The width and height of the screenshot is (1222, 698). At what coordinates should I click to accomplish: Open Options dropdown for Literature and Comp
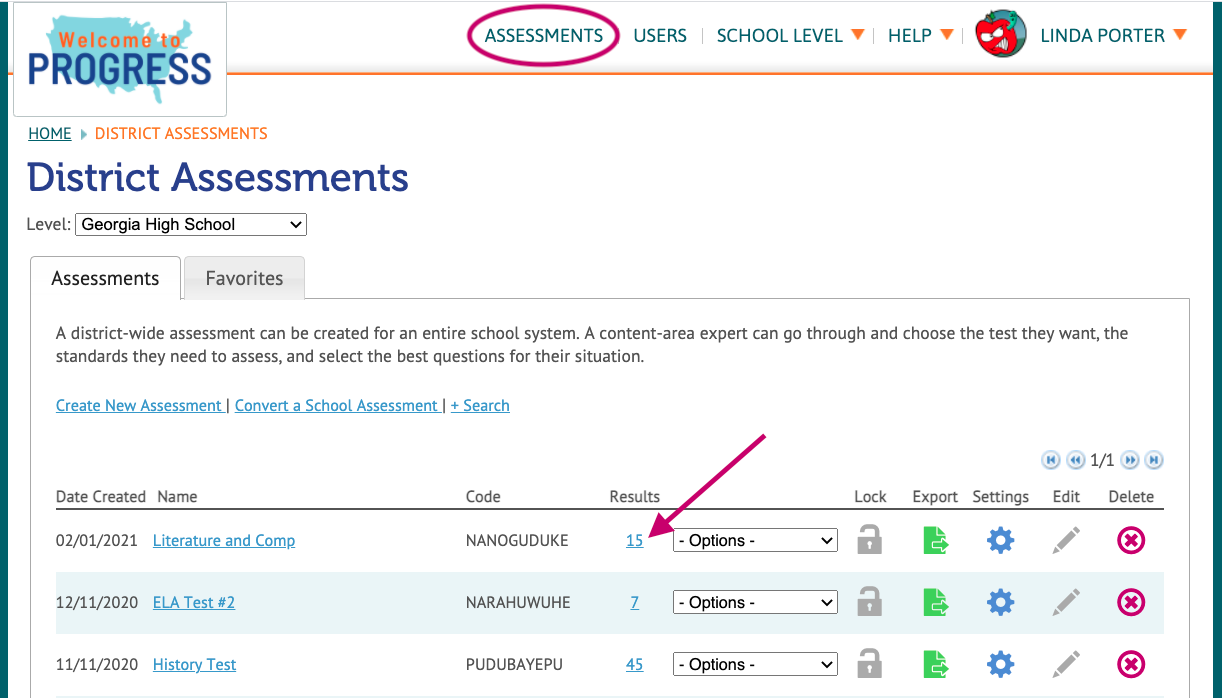[x=755, y=540]
